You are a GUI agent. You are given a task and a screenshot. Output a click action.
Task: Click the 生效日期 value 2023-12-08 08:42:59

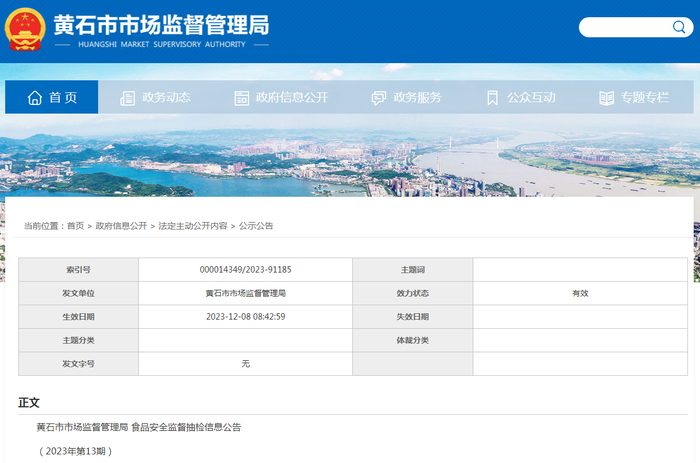(x=245, y=317)
